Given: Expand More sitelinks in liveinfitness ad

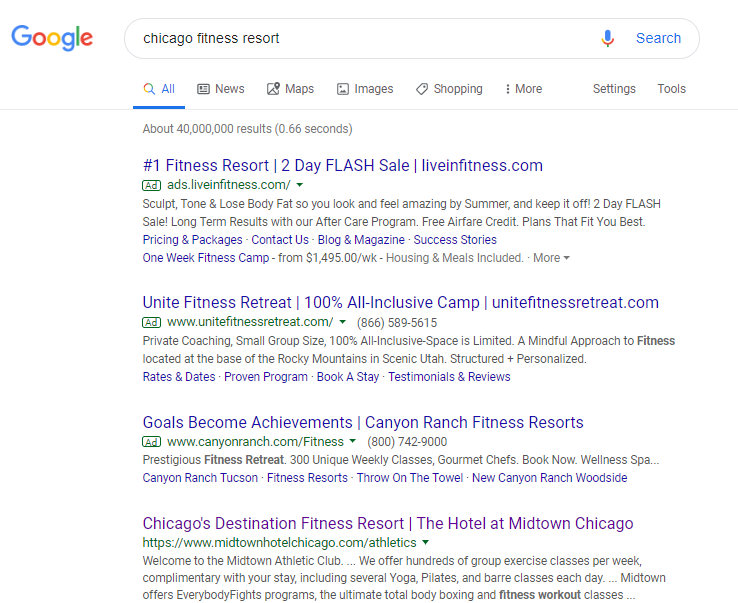Looking at the screenshot, I should (x=551, y=258).
